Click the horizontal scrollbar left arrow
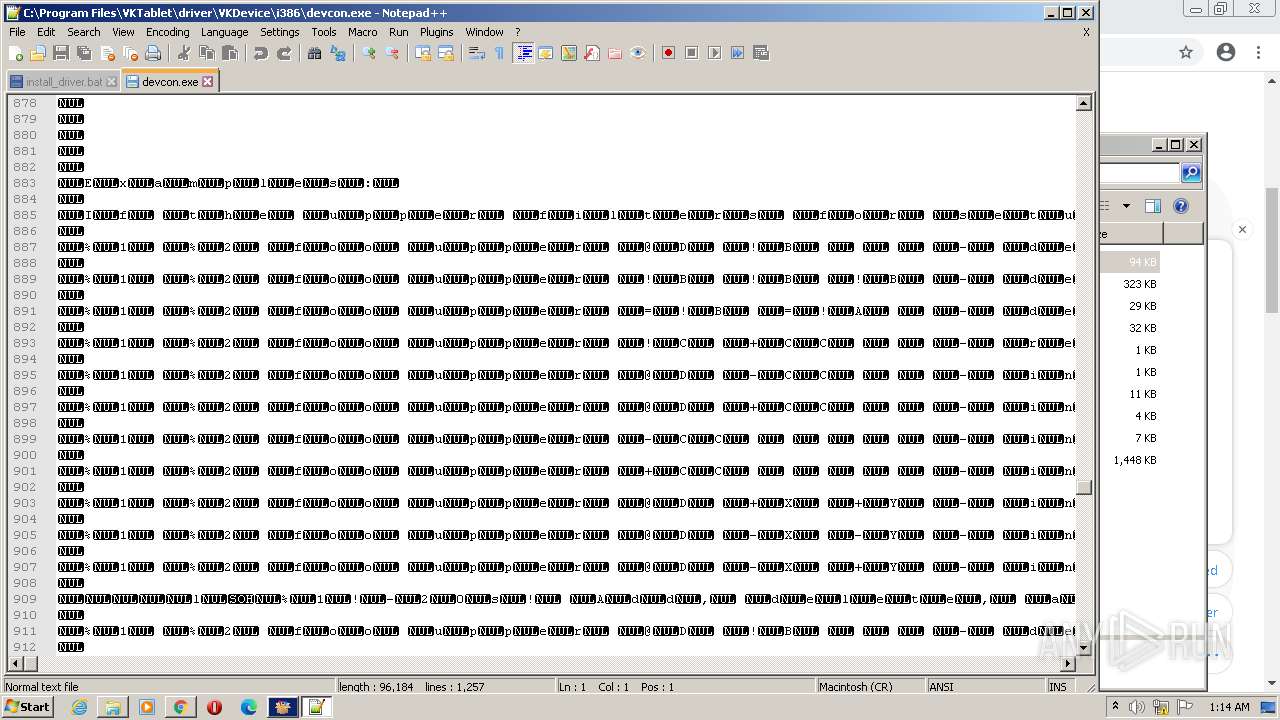Viewport: 1280px width, 720px height. pyautogui.click(x=14, y=663)
